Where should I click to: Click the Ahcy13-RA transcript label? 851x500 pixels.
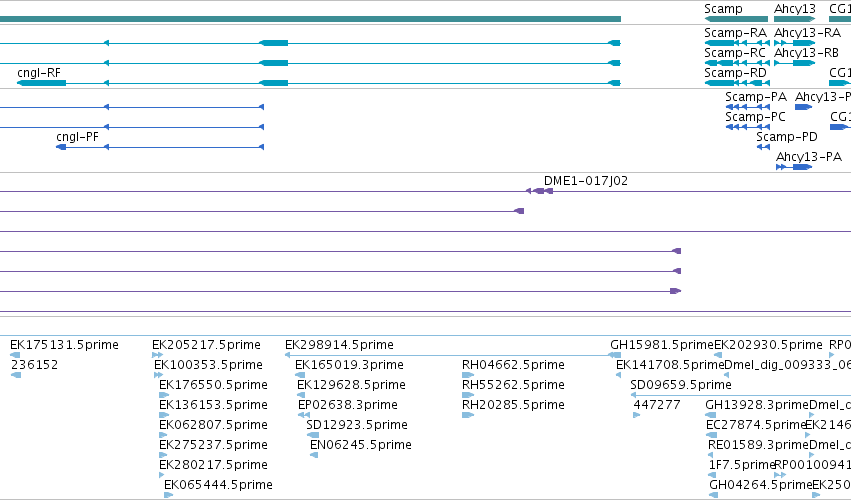click(x=807, y=33)
